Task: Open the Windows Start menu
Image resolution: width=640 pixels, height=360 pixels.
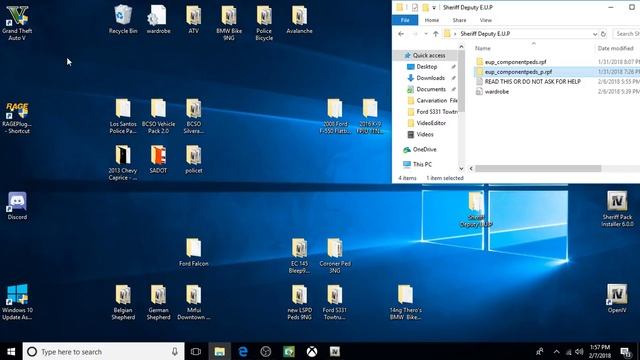Action: click(x=11, y=351)
